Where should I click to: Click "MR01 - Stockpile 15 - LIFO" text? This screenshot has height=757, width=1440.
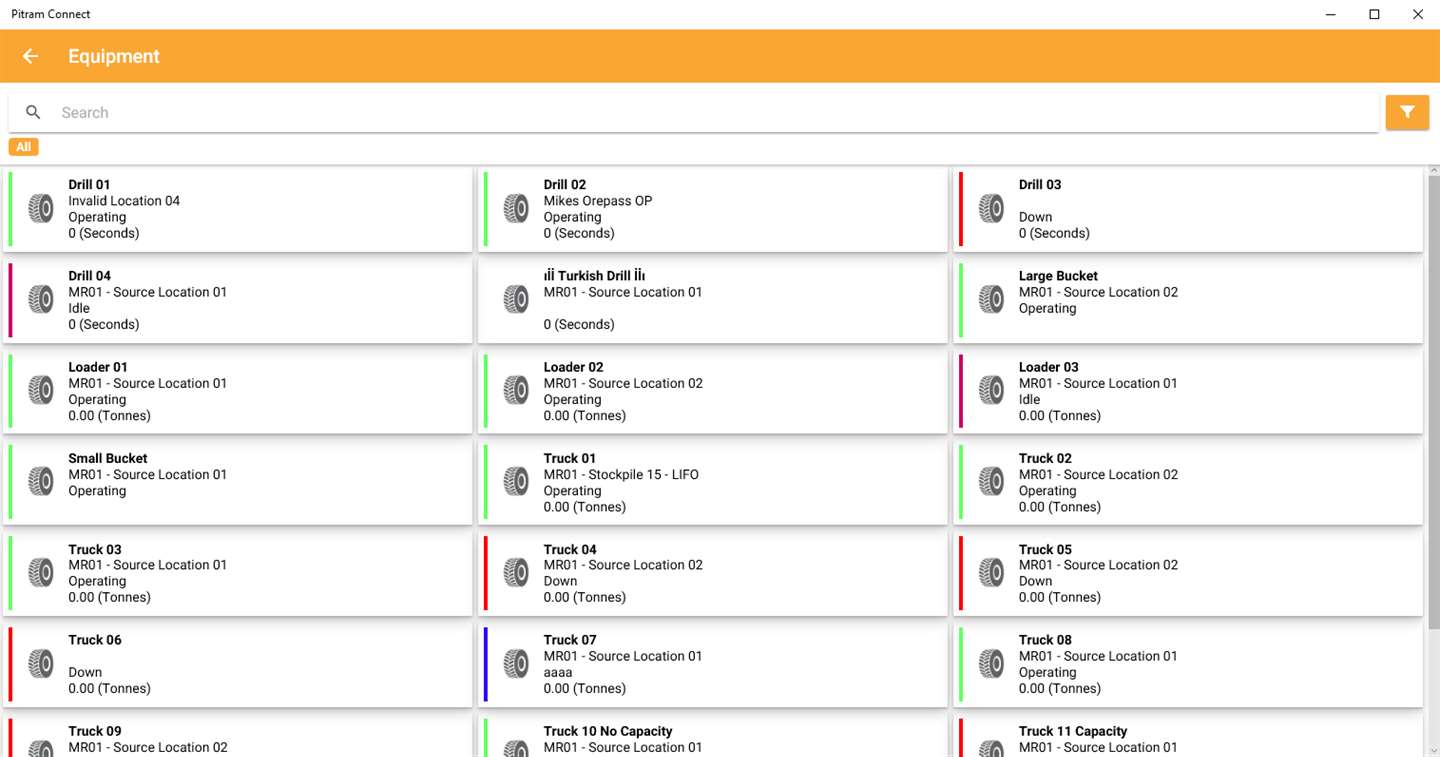(x=621, y=474)
